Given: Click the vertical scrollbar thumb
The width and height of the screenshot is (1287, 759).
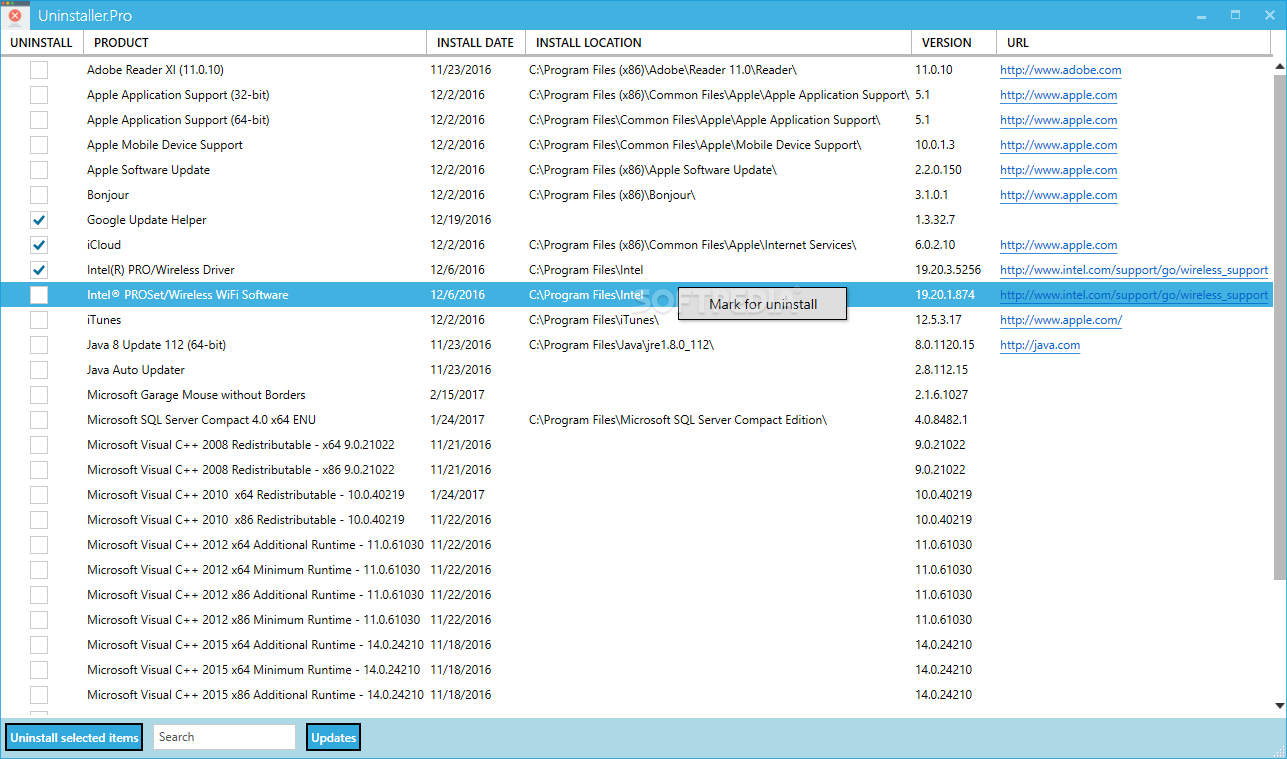Looking at the screenshot, I should click(x=1279, y=327).
